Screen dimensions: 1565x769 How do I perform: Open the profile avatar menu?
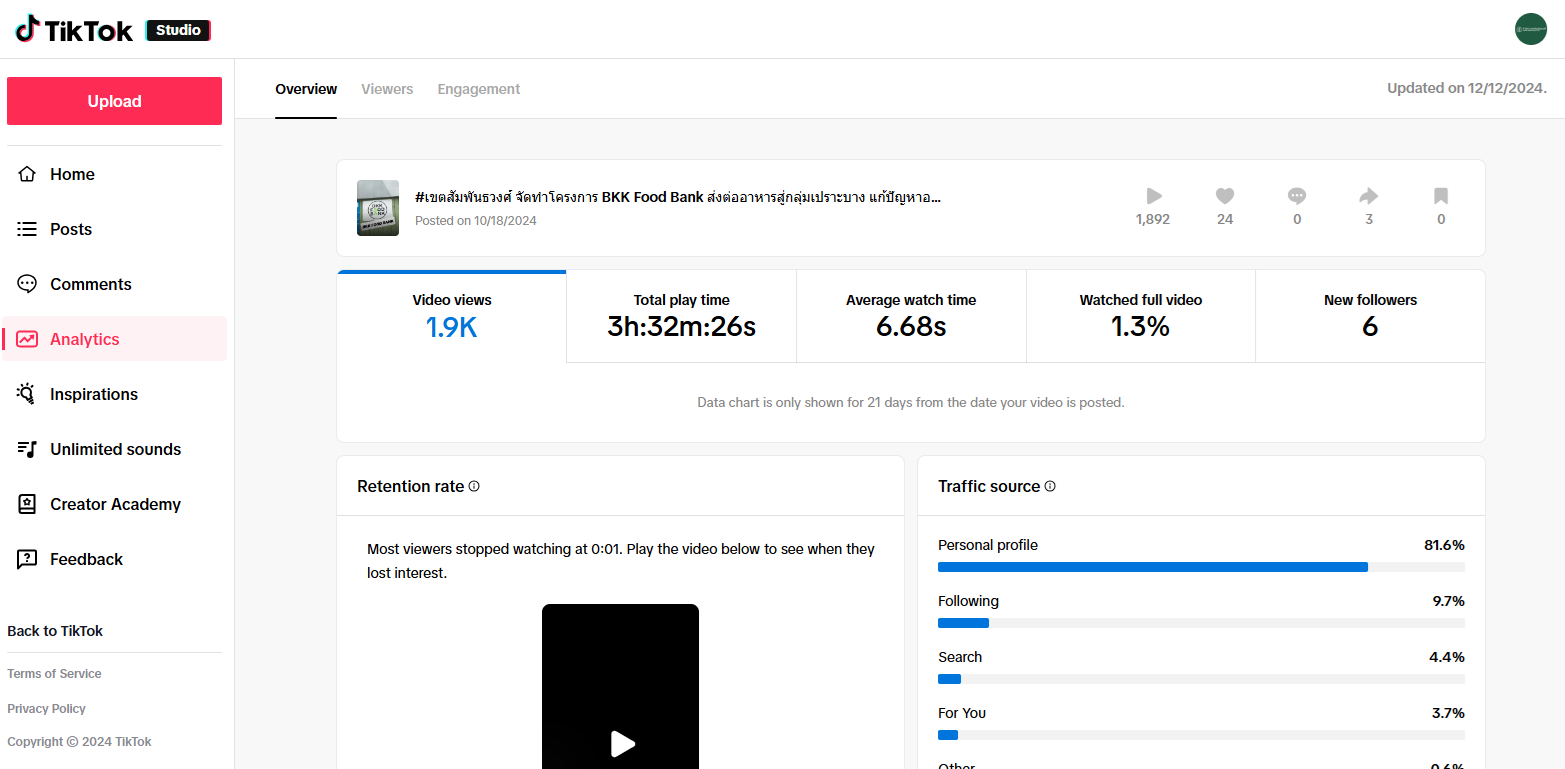(x=1530, y=29)
